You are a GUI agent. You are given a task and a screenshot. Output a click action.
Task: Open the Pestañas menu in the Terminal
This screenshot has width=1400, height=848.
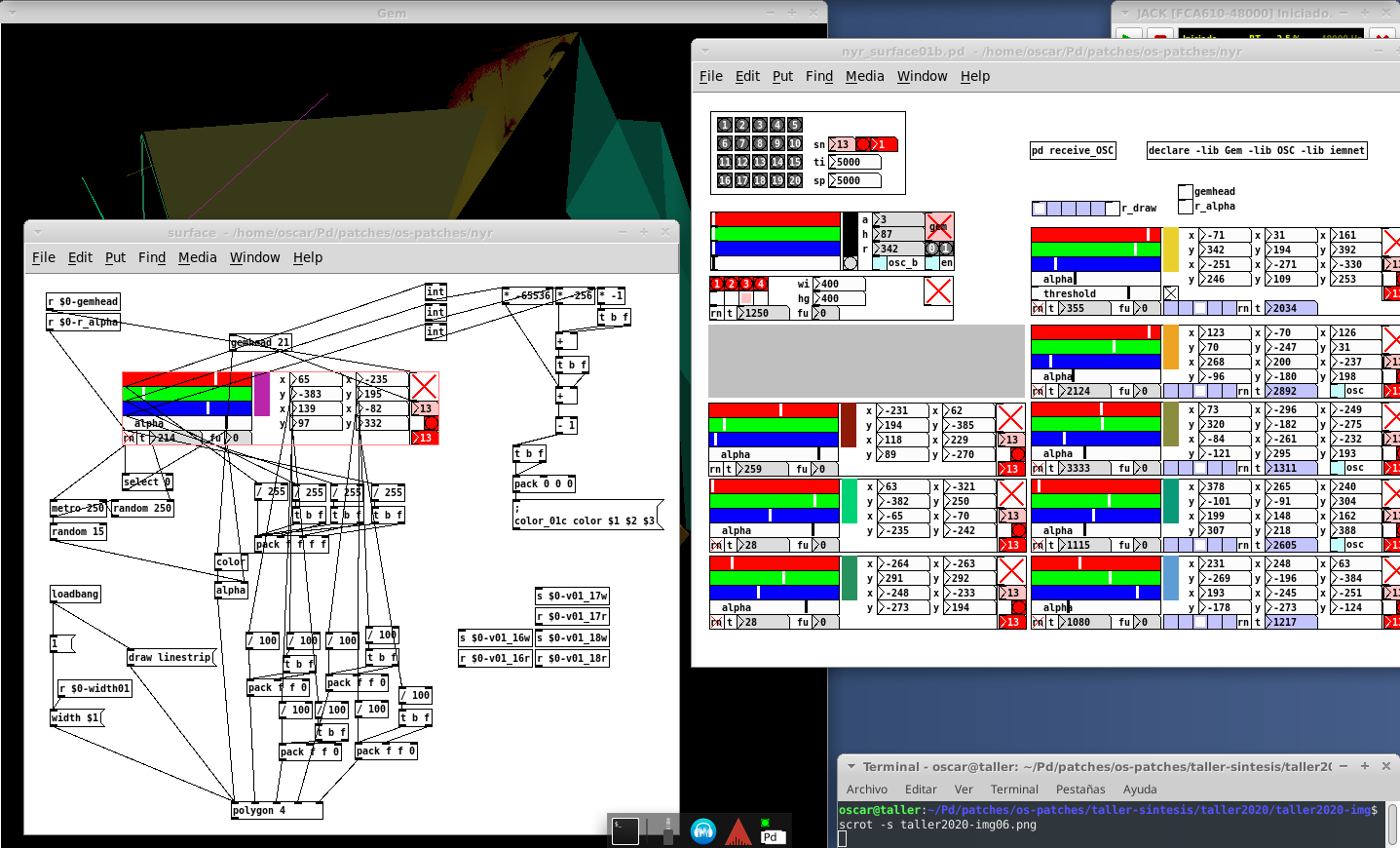1079,790
